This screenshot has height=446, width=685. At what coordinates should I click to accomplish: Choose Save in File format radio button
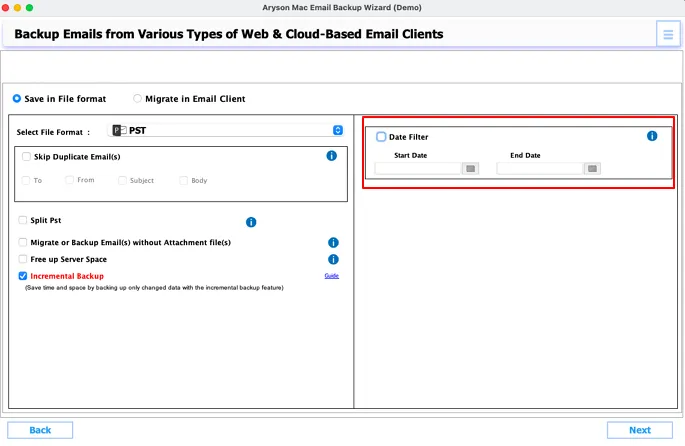[x=17, y=99]
